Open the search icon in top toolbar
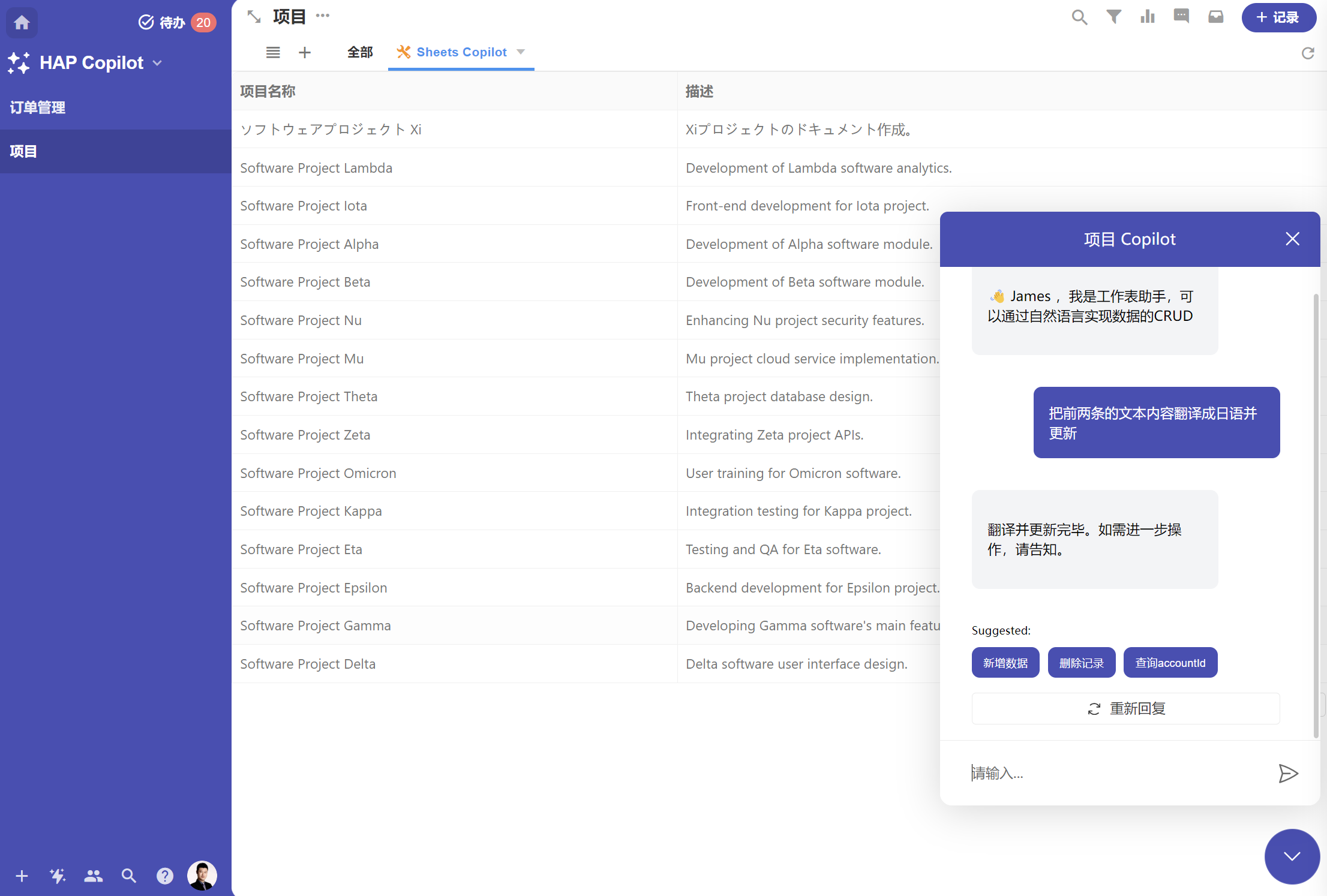Screen dimensions: 1327x896 coord(1079,17)
